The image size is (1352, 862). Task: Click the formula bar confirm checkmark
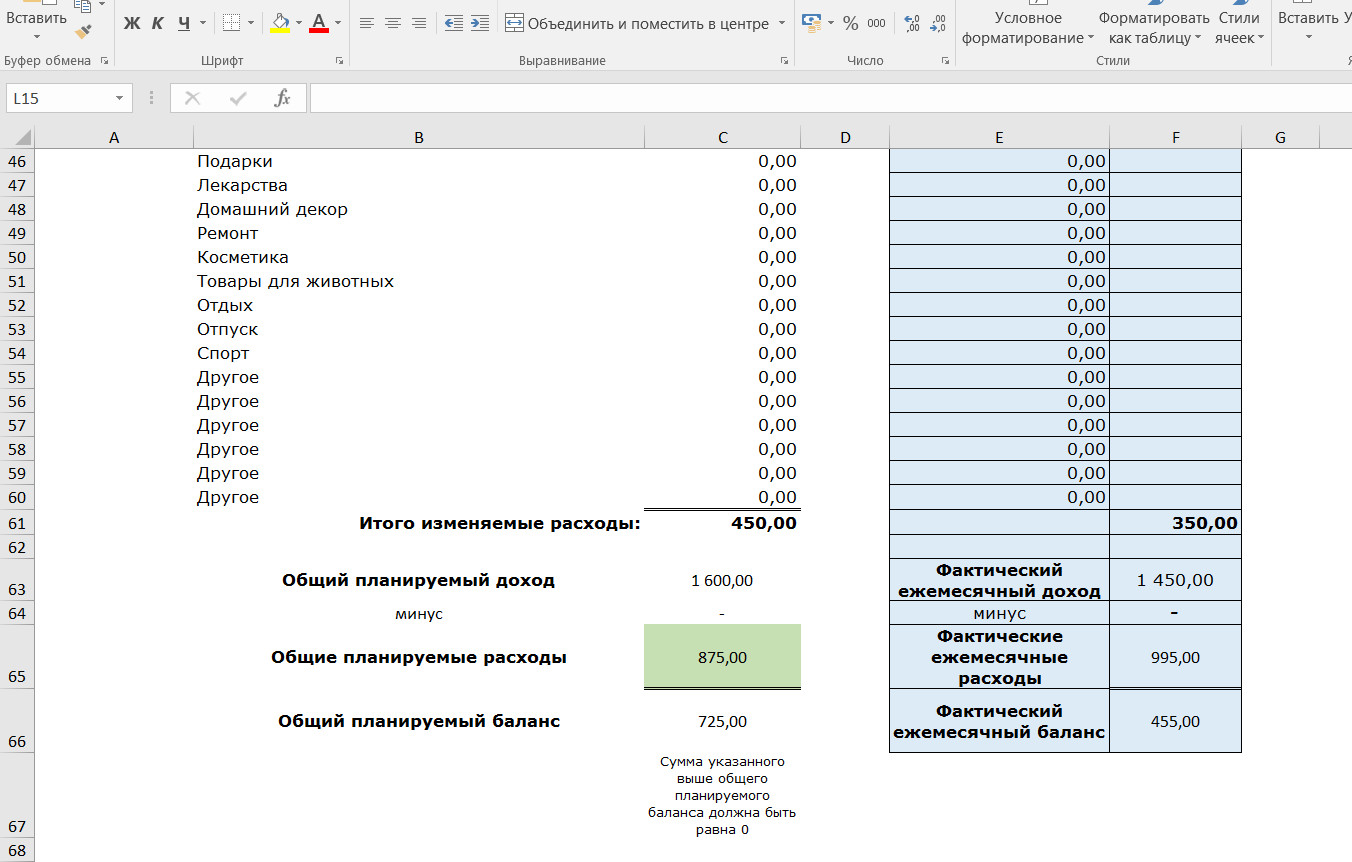[238, 98]
